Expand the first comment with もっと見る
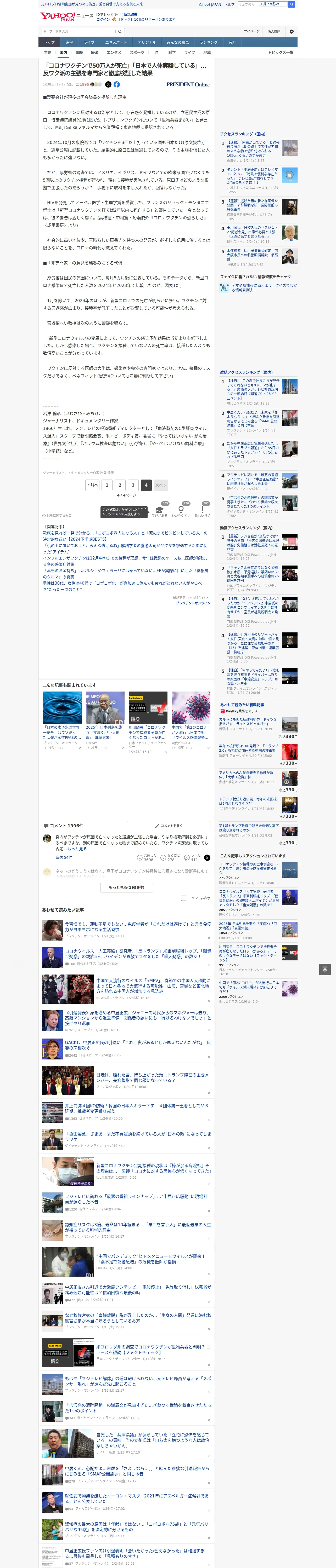The height and width of the screenshot is (1568, 336). coord(77,849)
